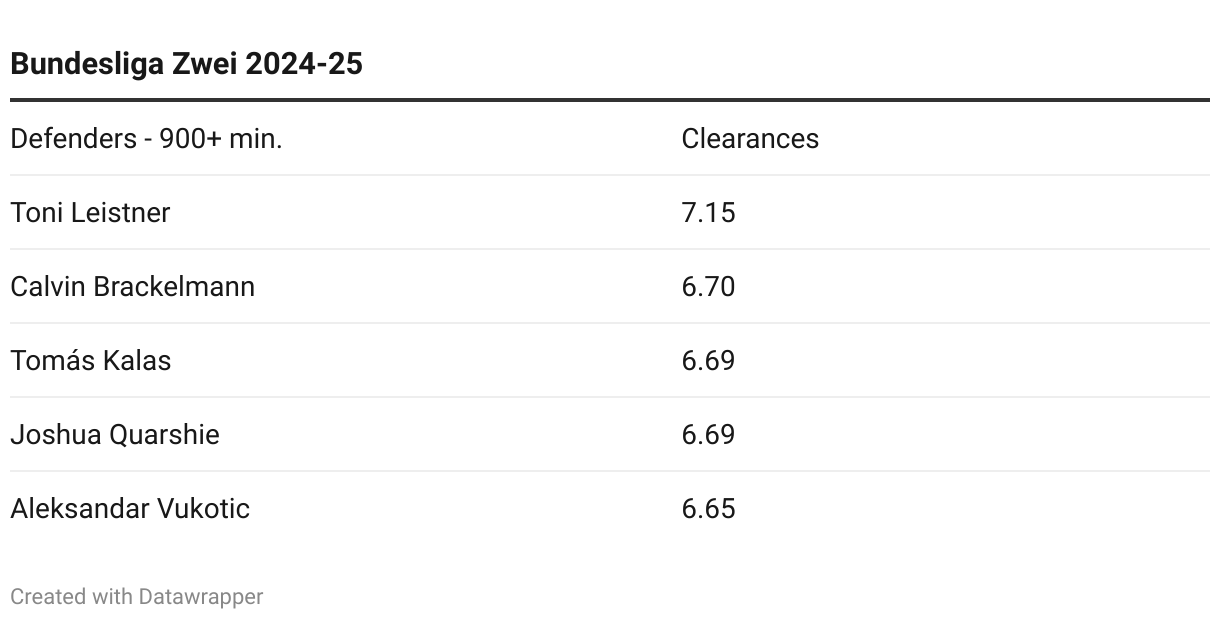The height and width of the screenshot is (620, 1220).
Task: Open the Created with Datawrapper link
Action: [137, 596]
